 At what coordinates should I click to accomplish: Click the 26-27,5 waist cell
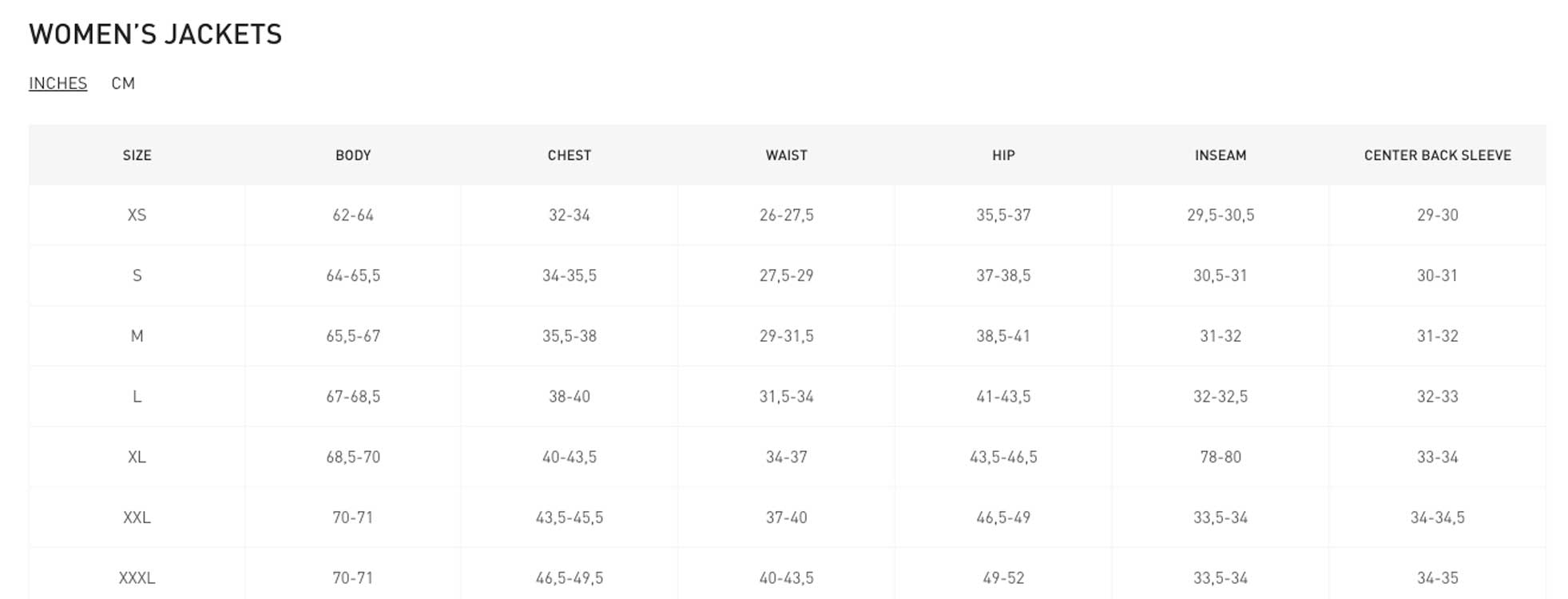[x=787, y=215]
